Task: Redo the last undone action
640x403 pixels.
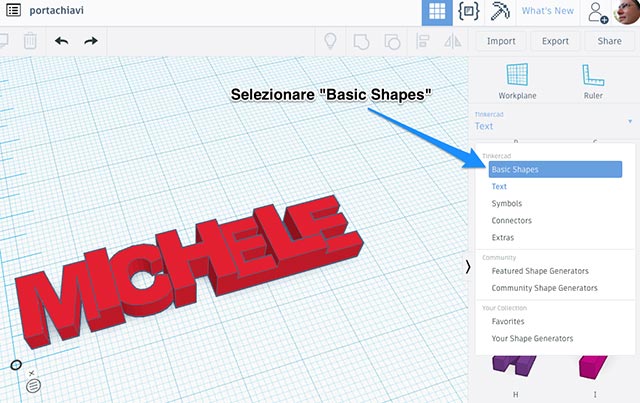Action: (91, 41)
